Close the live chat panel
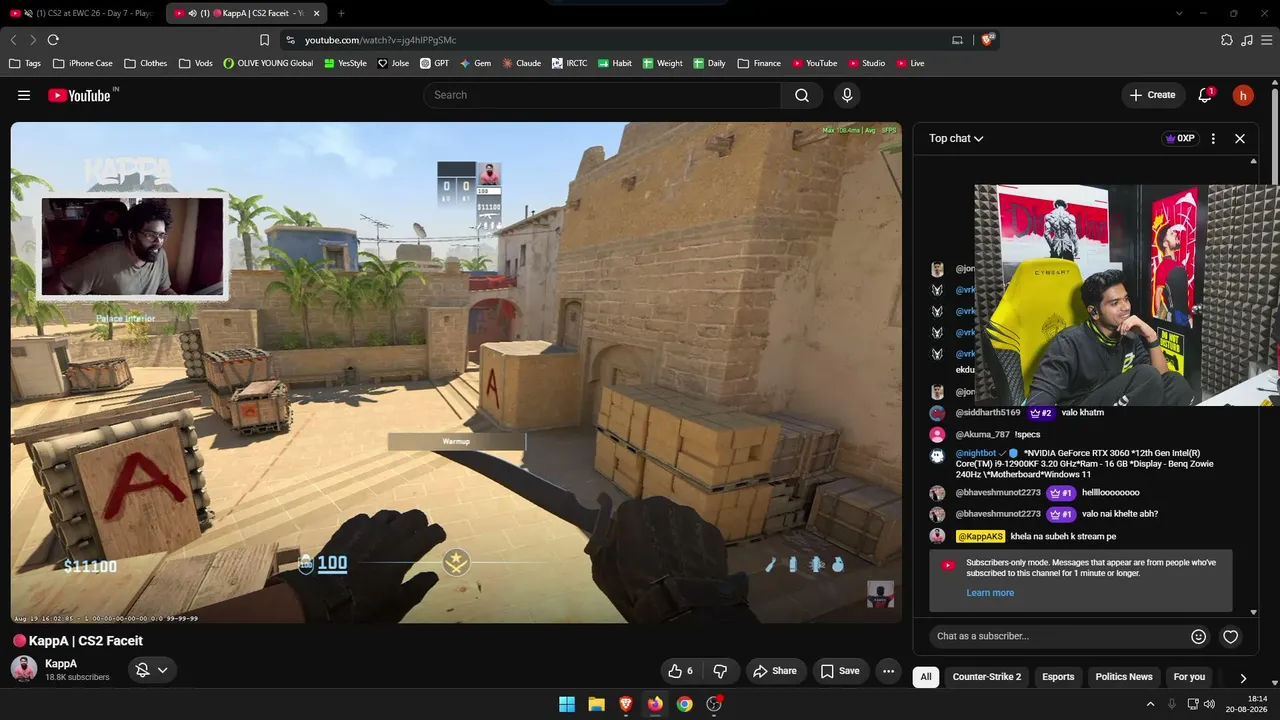The width and height of the screenshot is (1280, 720). [x=1240, y=138]
